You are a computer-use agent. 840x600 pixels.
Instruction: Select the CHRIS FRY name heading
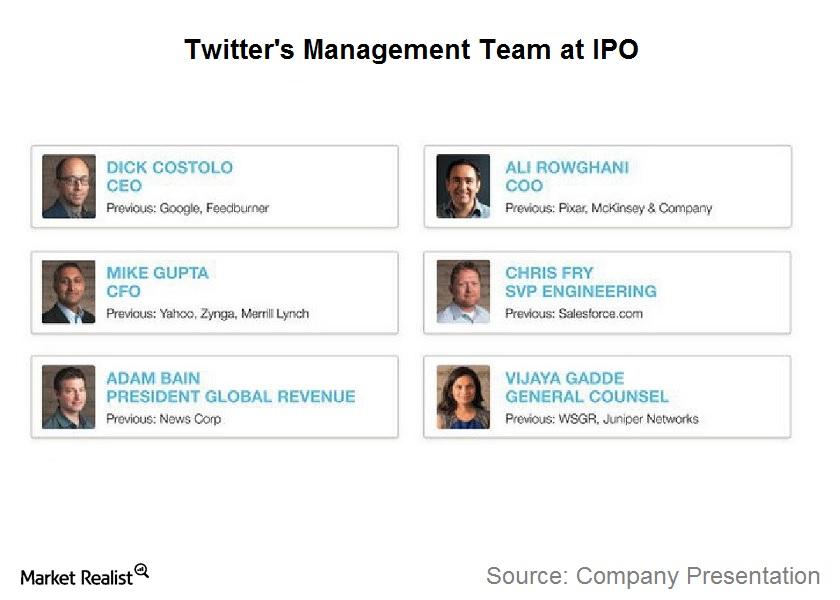[x=549, y=273]
